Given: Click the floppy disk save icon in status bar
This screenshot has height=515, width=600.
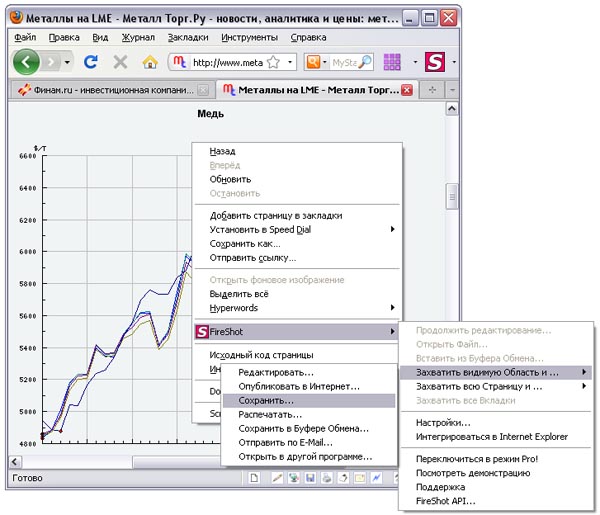Looking at the screenshot, I should (x=310, y=478).
